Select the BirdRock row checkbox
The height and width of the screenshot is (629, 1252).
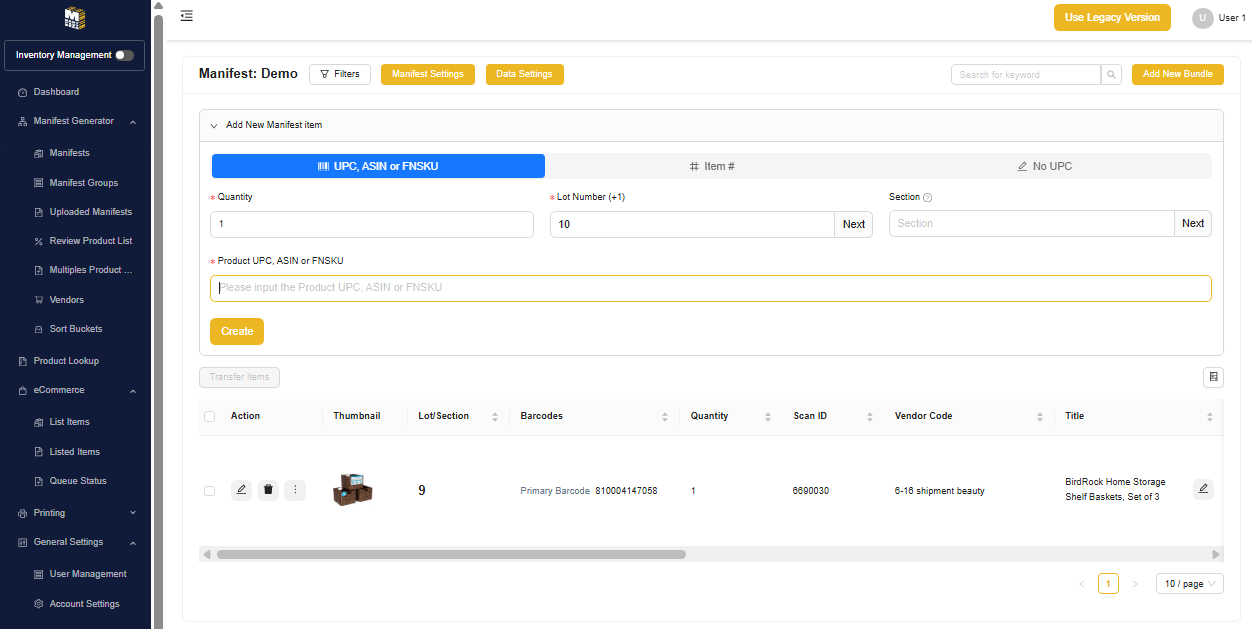coord(209,491)
